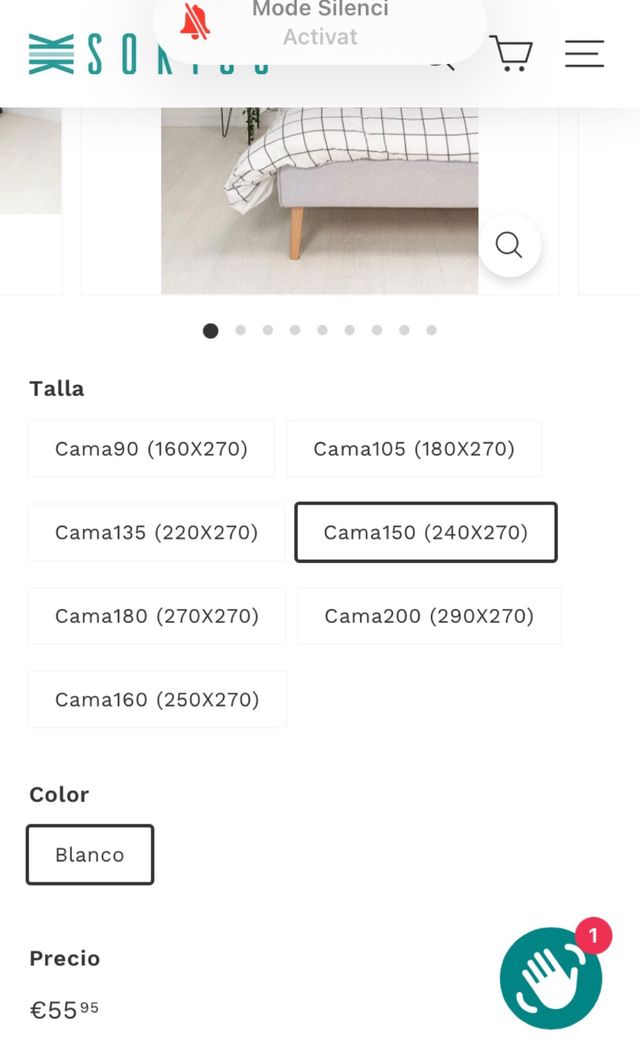Tap the bed product photo

319,200
